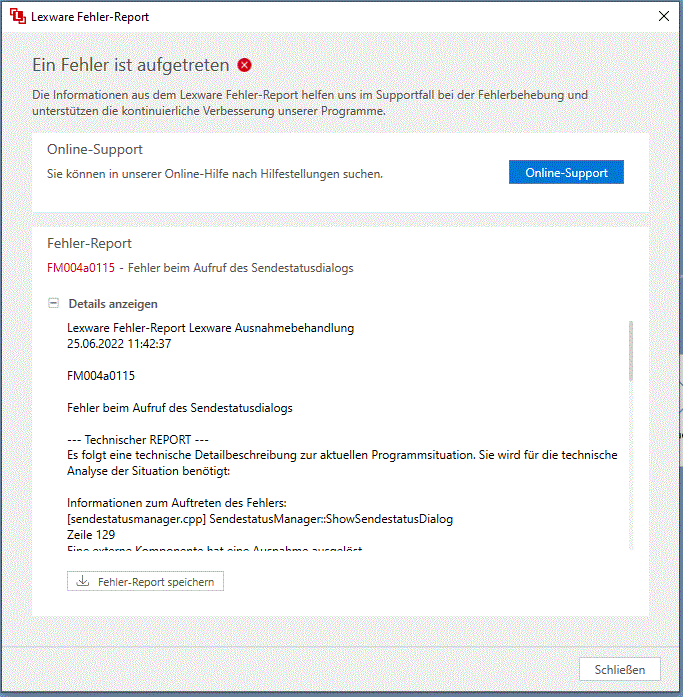Click the Lexware logo in the title bar

click(17, 17)
